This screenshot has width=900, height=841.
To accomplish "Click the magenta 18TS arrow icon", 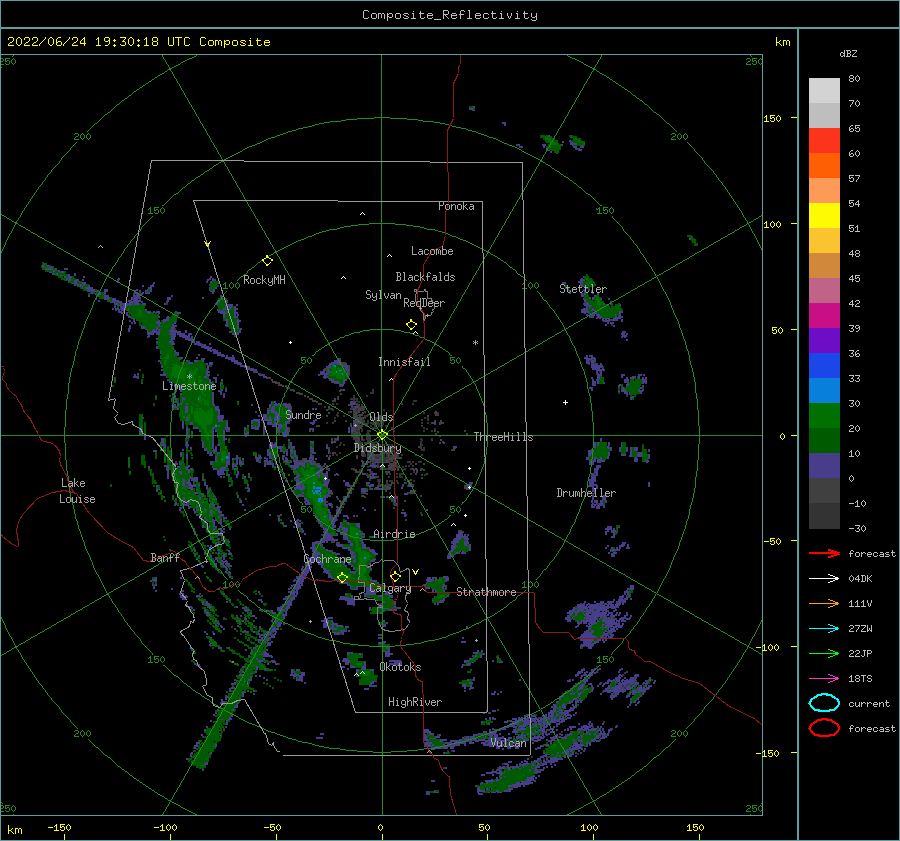I will click(824, 679).
